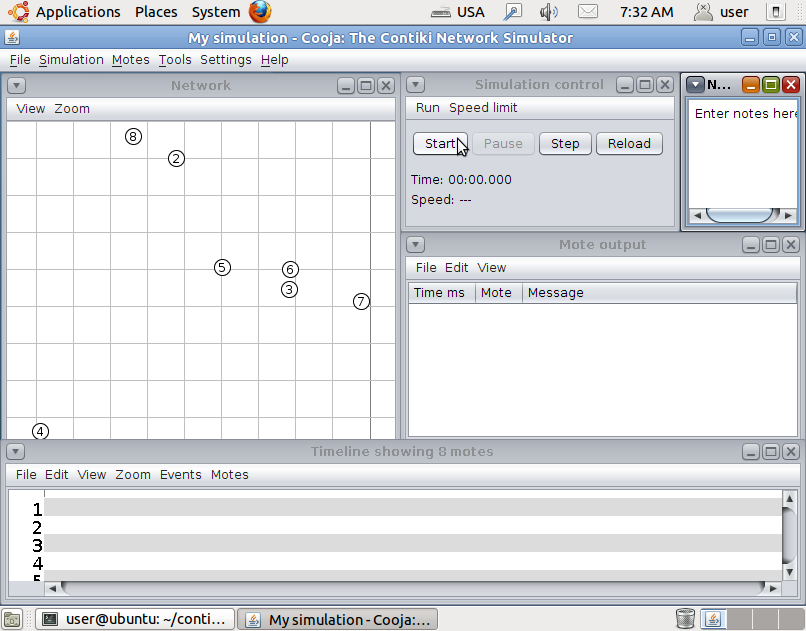Open the mail indicator icon

point(588,11)
